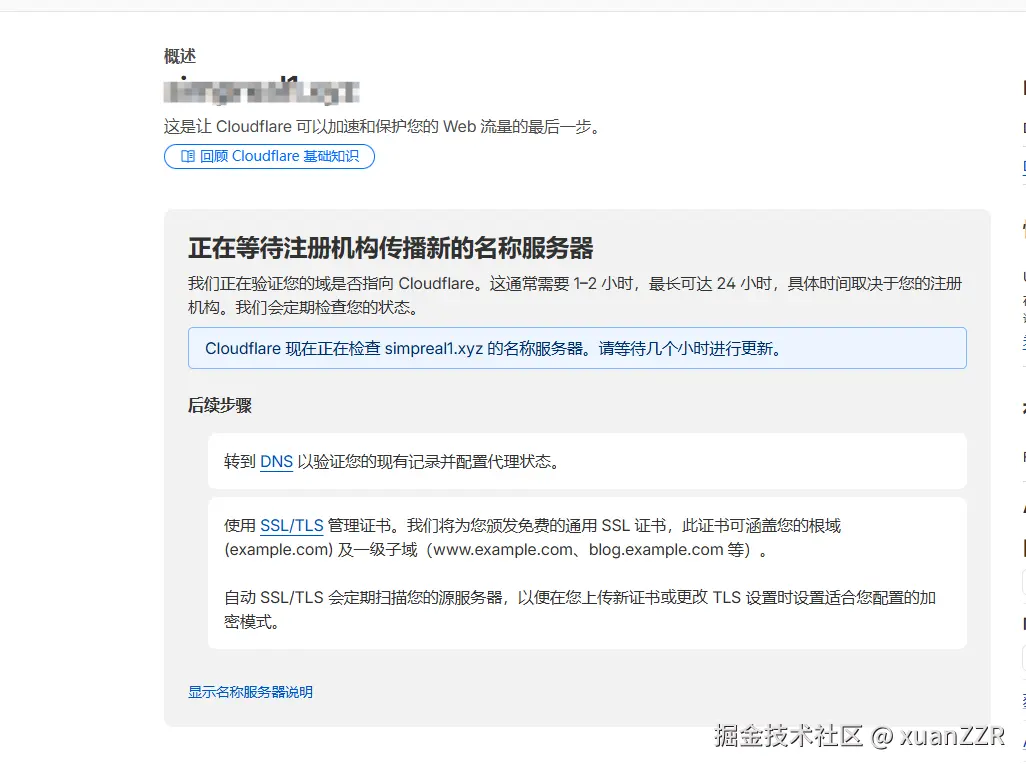Click book icon in 回顾 Cloudflare button

(x=188, y=156)
